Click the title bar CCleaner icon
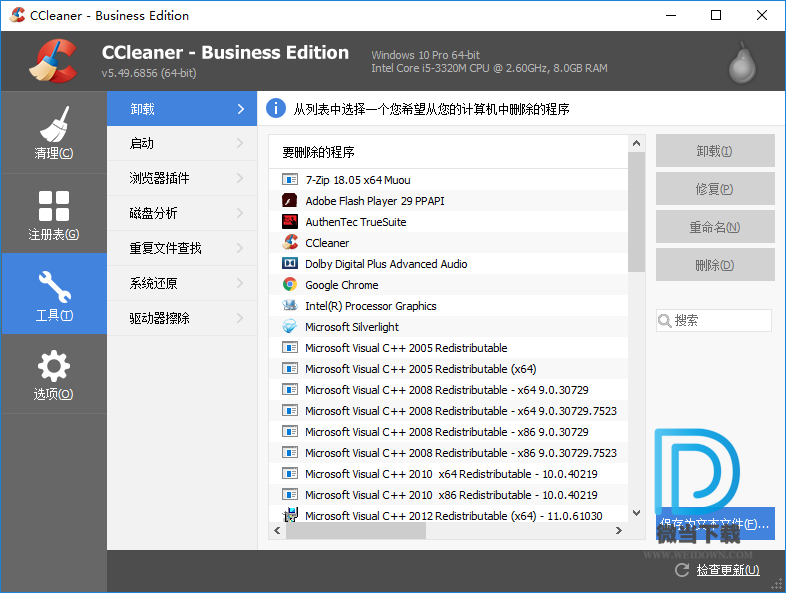This screenshot has height=593, width=786. (x=17, y=15)
